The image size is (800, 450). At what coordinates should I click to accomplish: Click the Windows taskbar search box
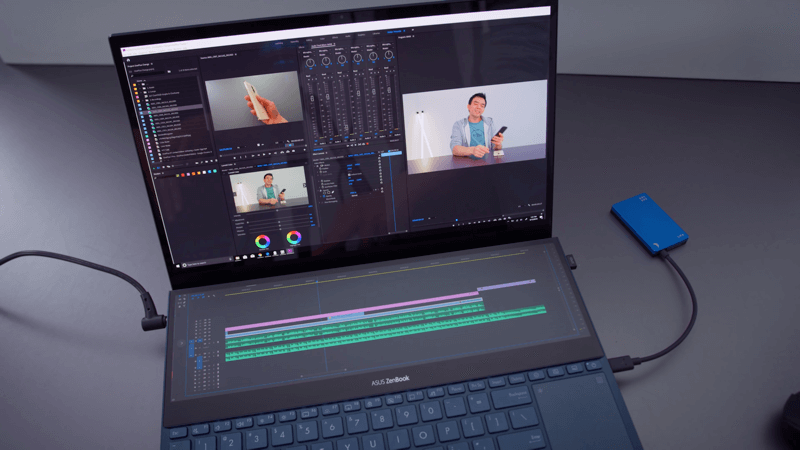click(208, 262)
